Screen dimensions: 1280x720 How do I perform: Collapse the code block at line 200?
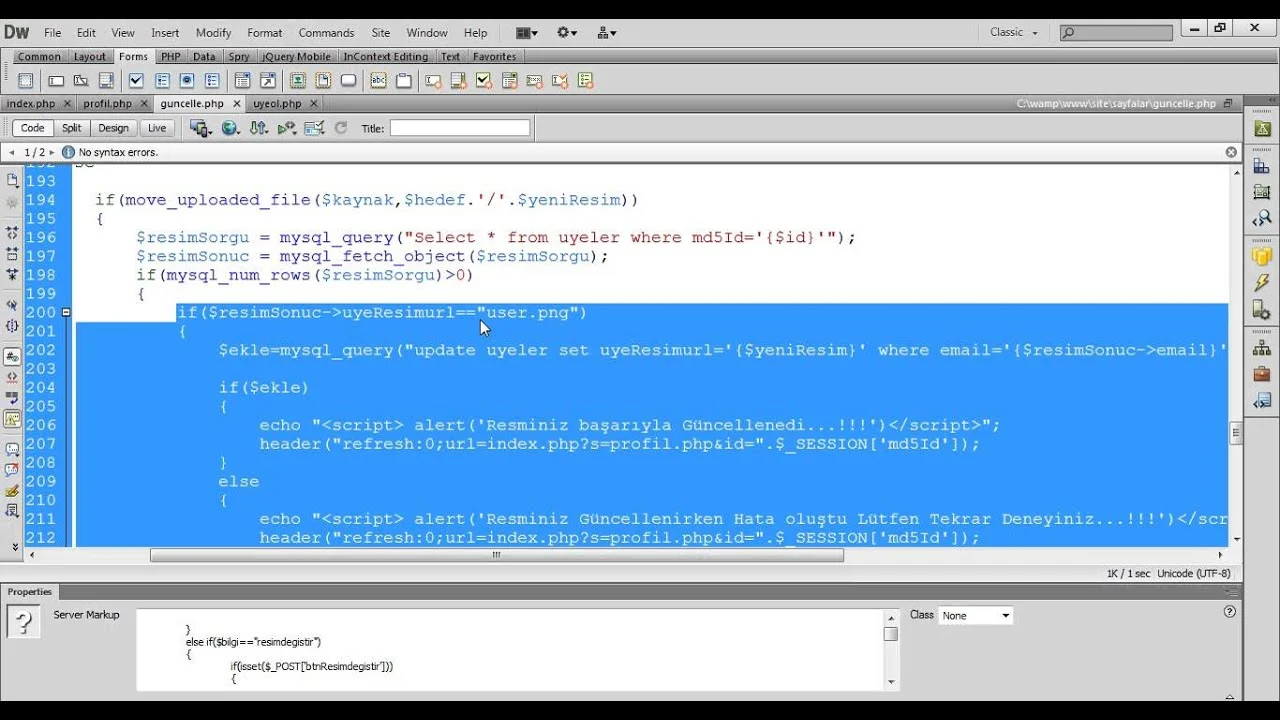click(x=66, y=313)
